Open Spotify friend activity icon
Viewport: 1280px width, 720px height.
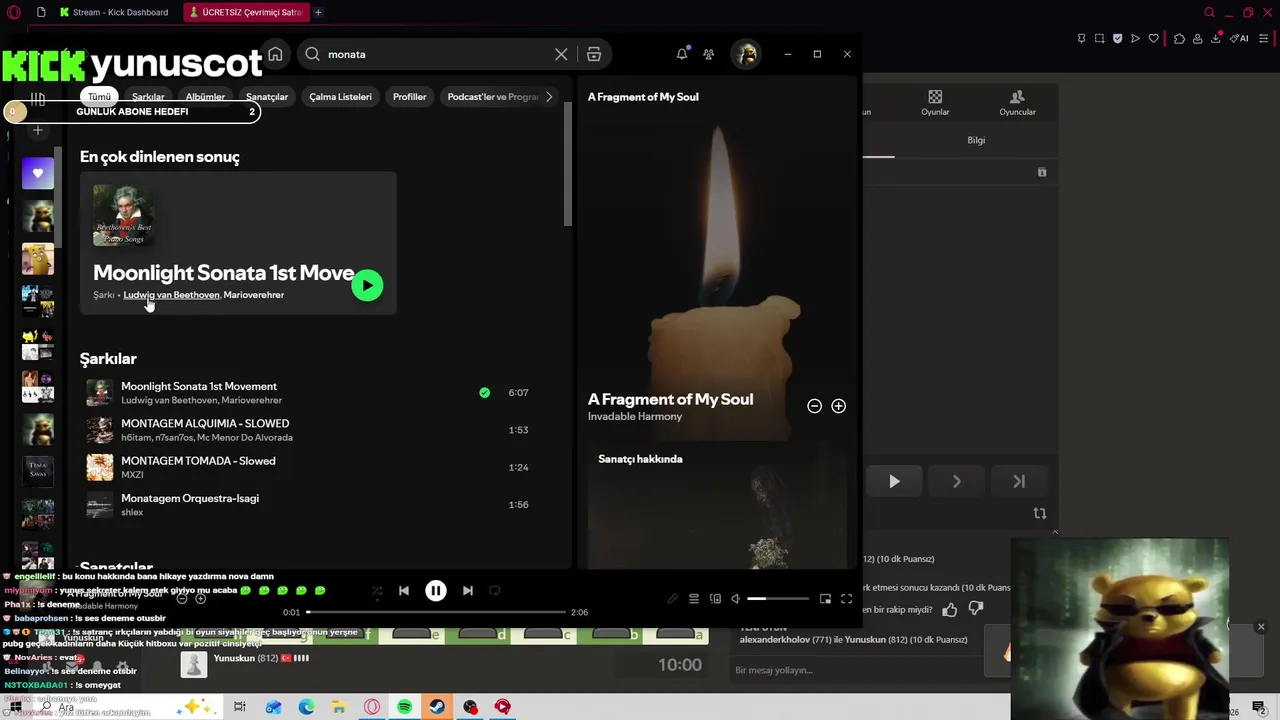click(709, 54)
